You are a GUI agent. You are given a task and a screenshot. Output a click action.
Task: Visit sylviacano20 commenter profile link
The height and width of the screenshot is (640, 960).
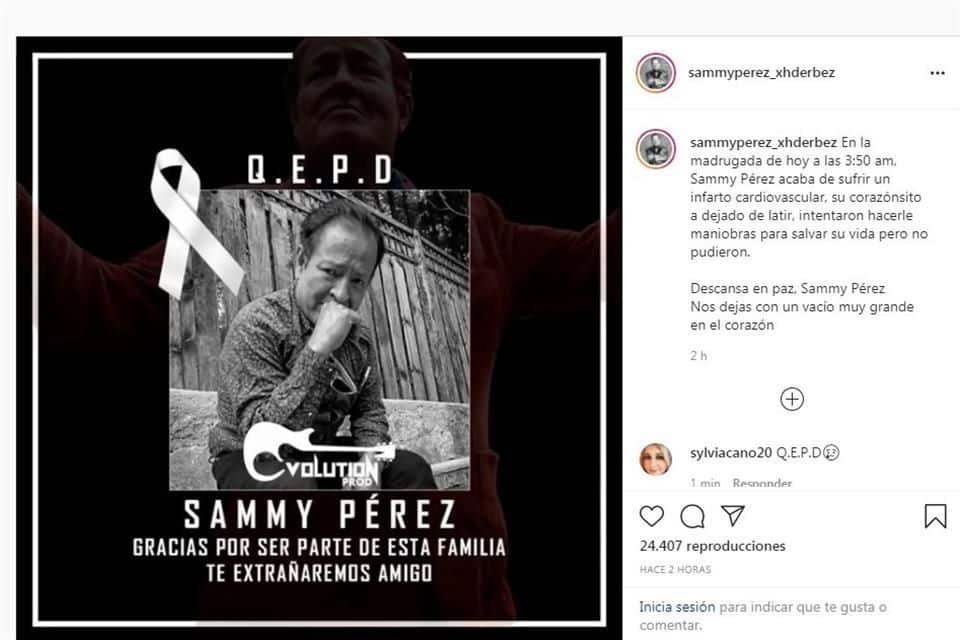tap(731, 453)
